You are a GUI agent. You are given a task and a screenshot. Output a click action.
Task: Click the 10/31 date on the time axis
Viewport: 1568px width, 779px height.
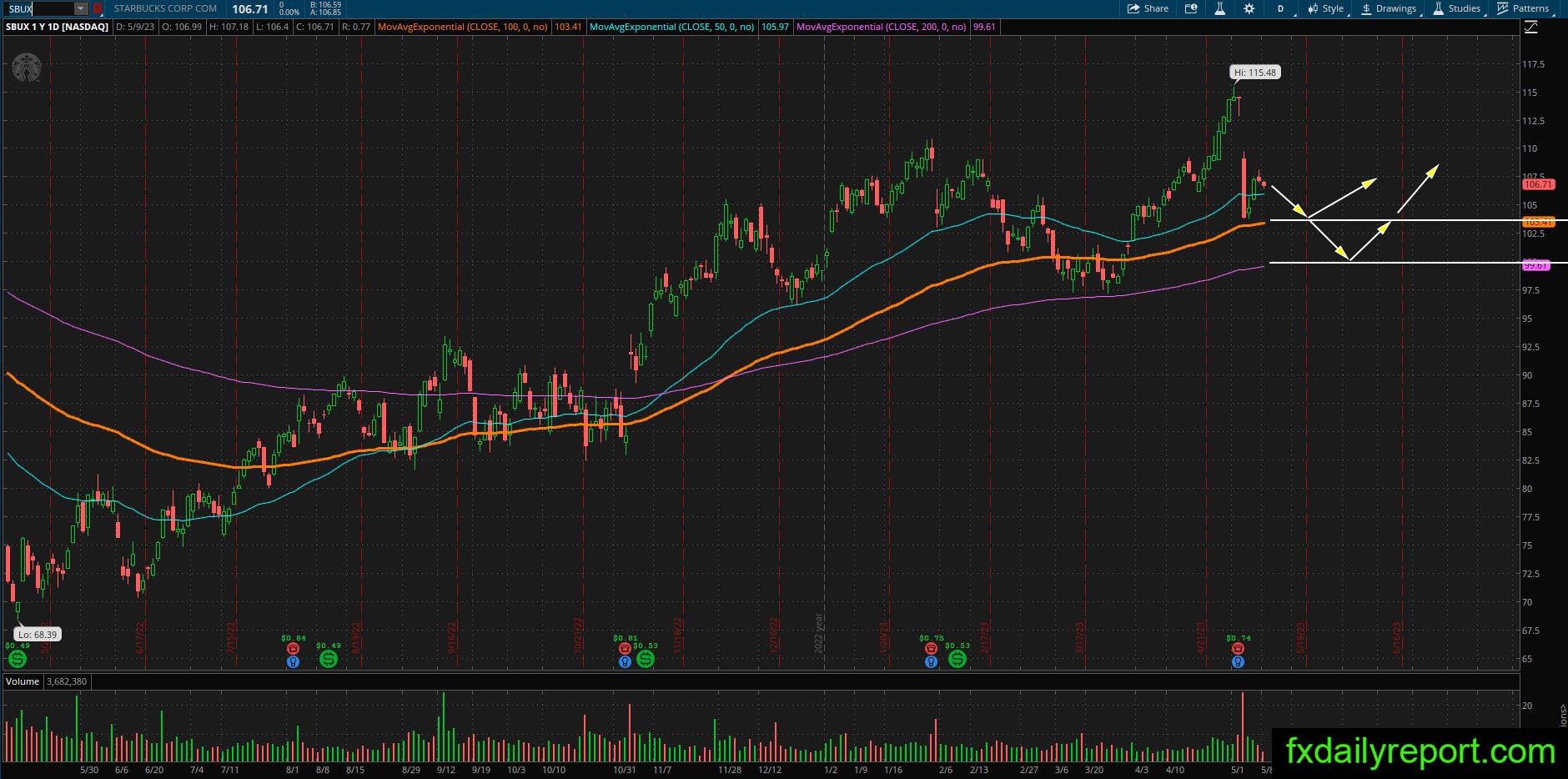pyautogui.click(x=625, y=770)
